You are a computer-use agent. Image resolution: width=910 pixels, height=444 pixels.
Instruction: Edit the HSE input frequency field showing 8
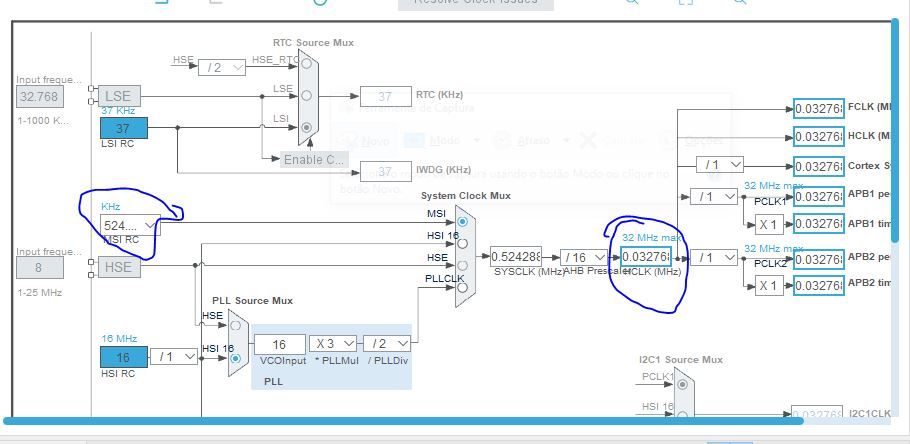tap(39, 268)
